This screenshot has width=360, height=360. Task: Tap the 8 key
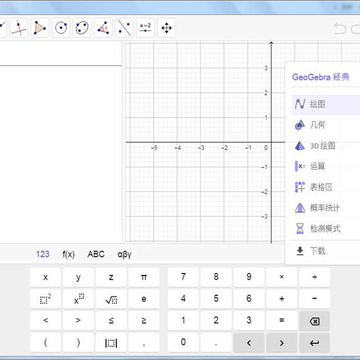(216, 277)
